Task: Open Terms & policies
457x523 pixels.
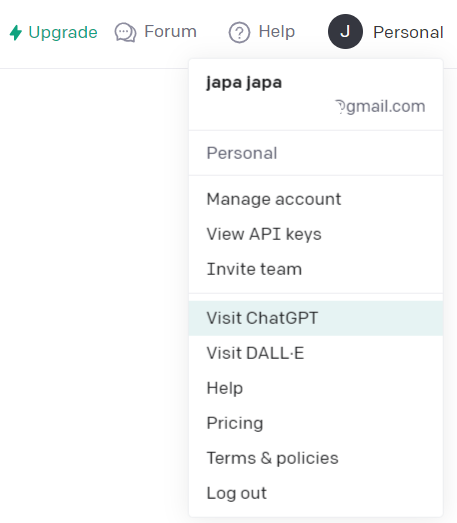Action: click(316, 458)
